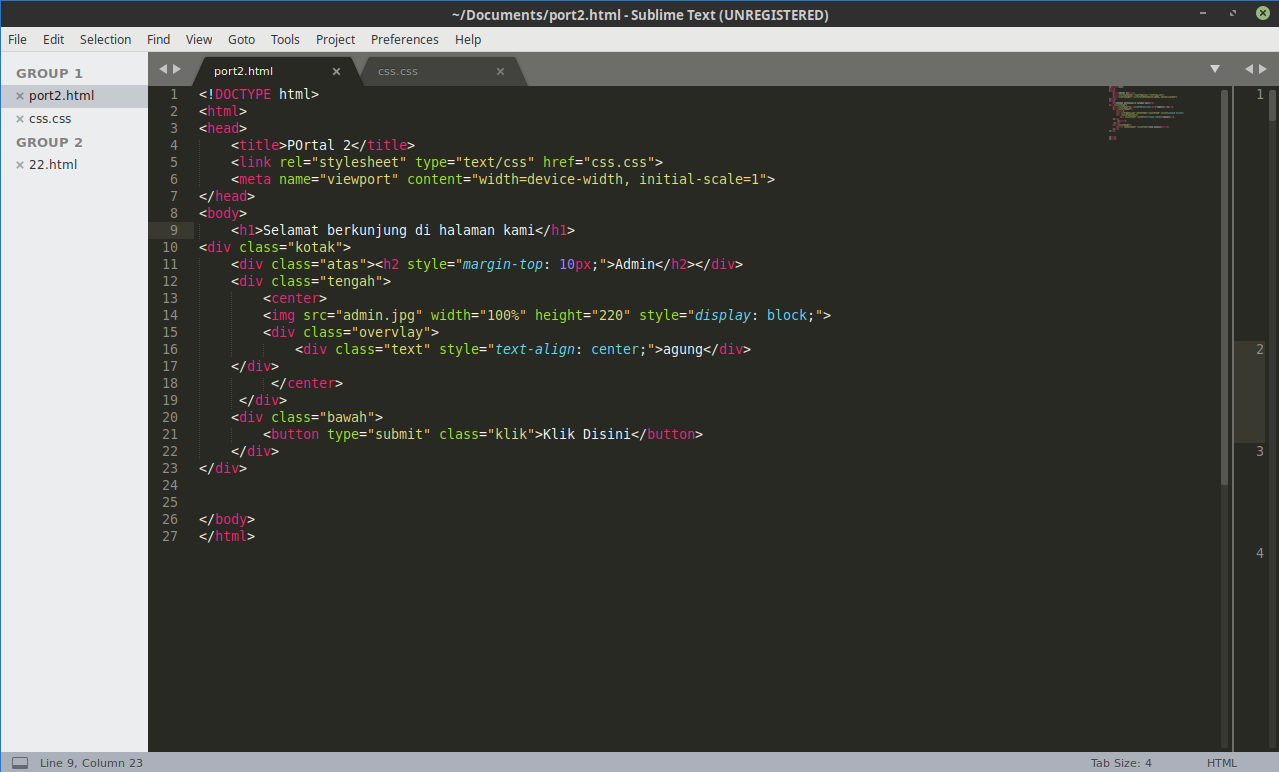Open the tab list dropdown arrow
Screen dimensions: 1279x772
pyautogui.click(x=1215, y=69)
